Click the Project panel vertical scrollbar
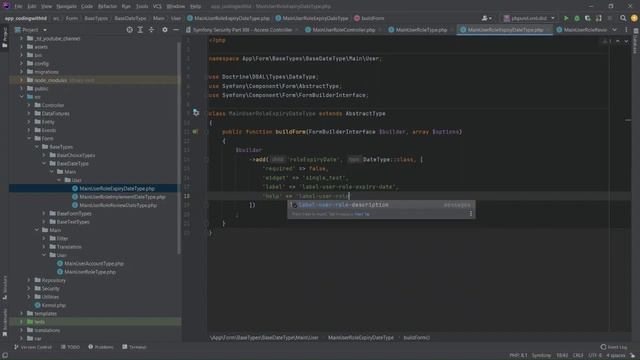 coord(179,147)
